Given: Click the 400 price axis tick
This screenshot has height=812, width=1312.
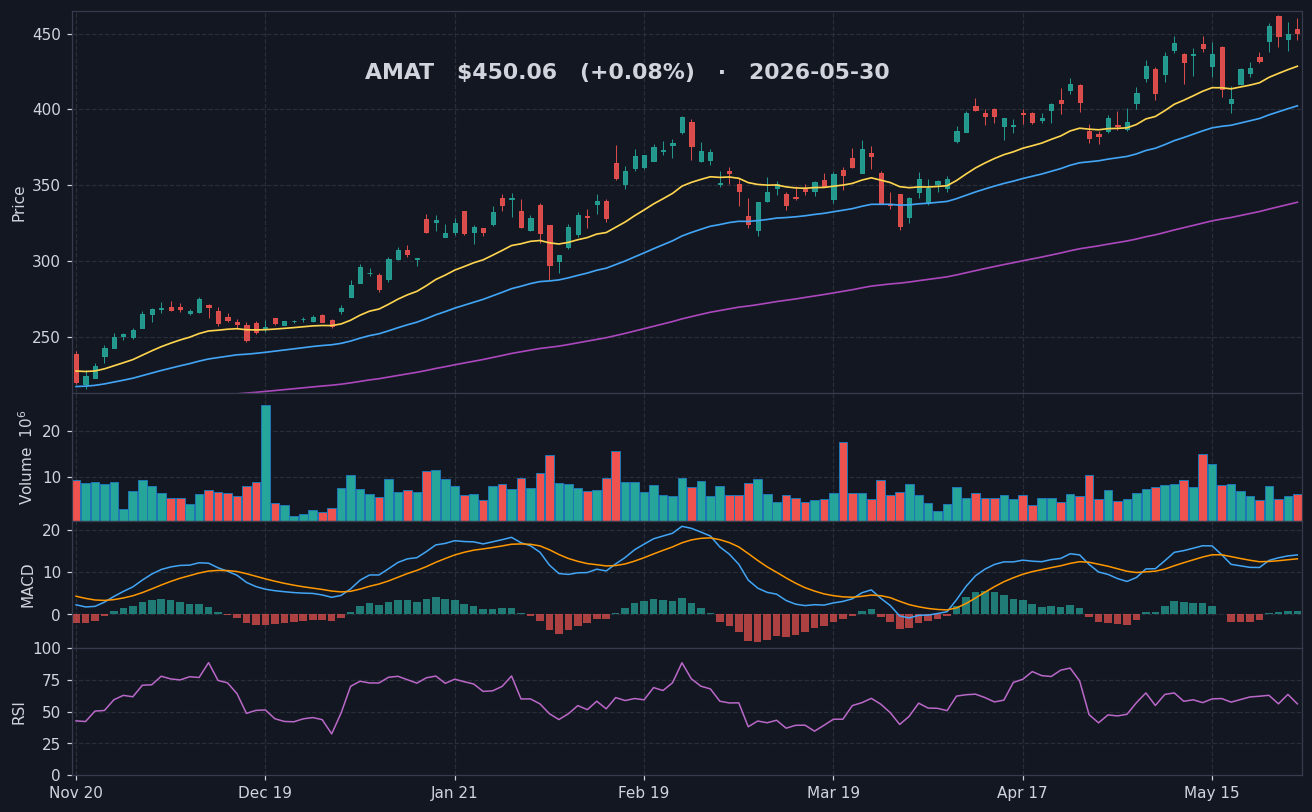Looking at the screenshot, I should click(x=48, y=109).
